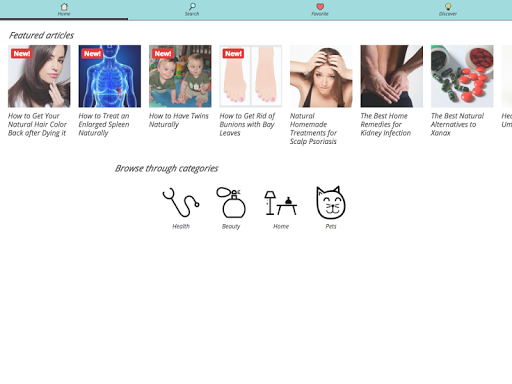Select the Health stethoscope category icon
Screen dimensions: 512x384
point(181,202)
